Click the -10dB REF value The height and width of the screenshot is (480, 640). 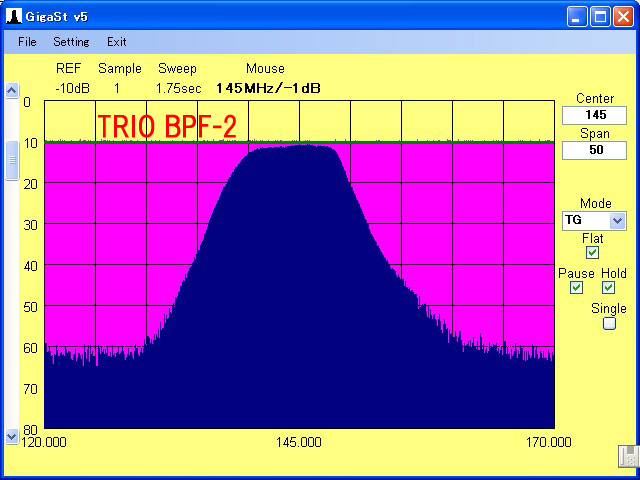click(x=72, y=88)
